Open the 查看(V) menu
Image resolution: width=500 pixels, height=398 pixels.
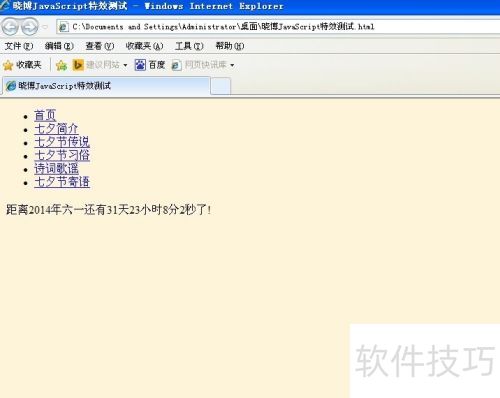tap(100, 46)
